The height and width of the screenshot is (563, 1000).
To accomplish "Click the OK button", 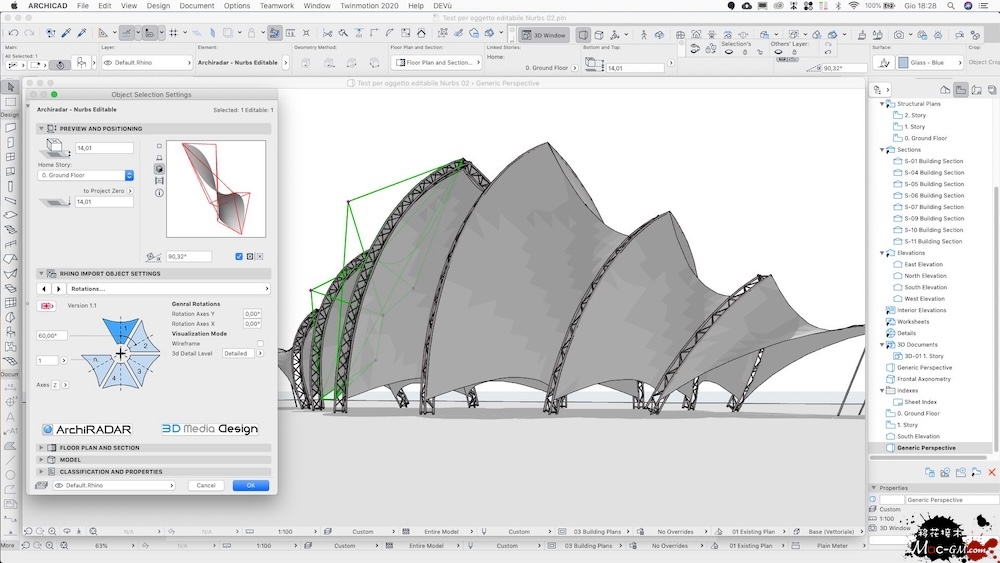I will 250,485.
